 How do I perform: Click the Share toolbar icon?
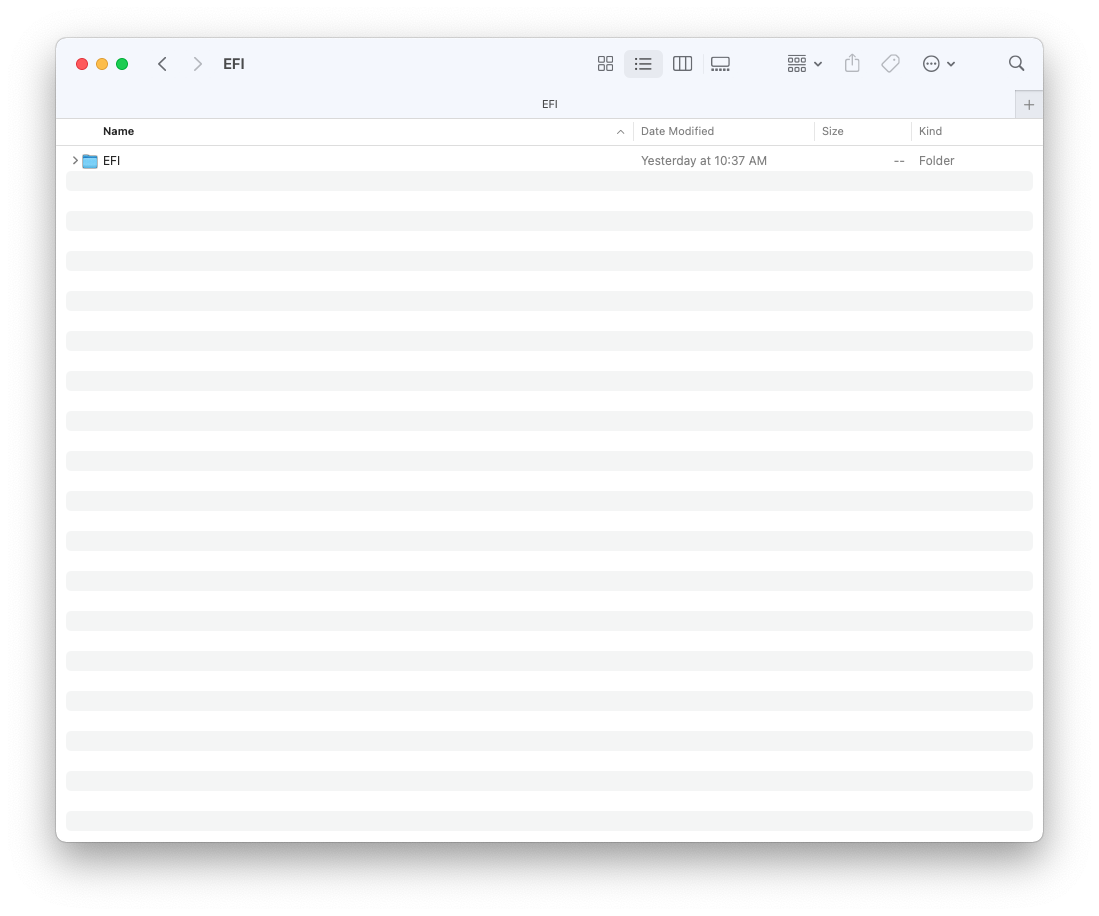(852, 64)
